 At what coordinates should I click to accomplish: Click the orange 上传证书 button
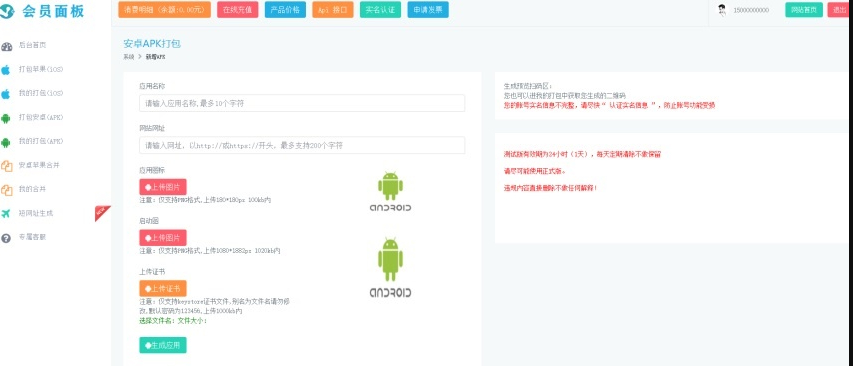click(x=163, y=288)
